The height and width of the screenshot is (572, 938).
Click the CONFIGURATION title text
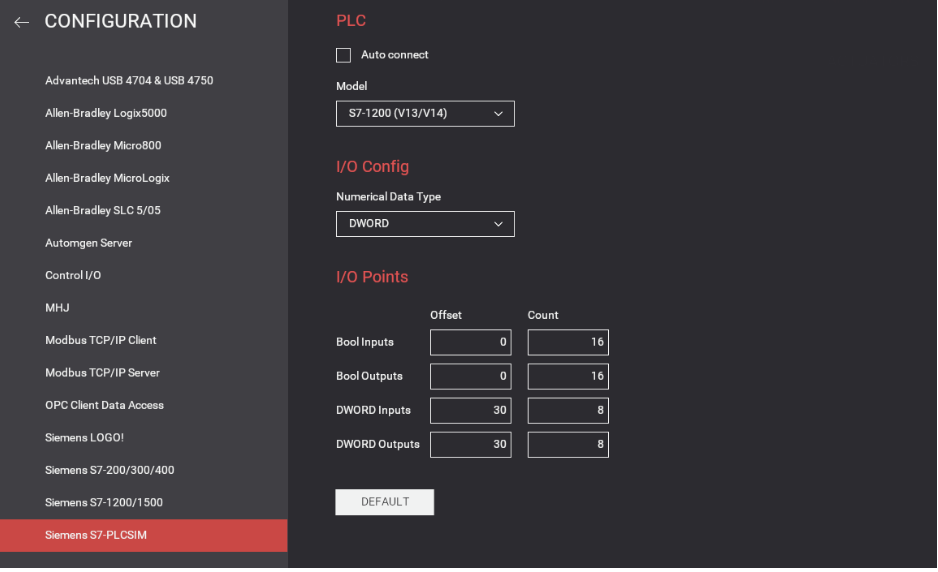[x=121, y=22]
